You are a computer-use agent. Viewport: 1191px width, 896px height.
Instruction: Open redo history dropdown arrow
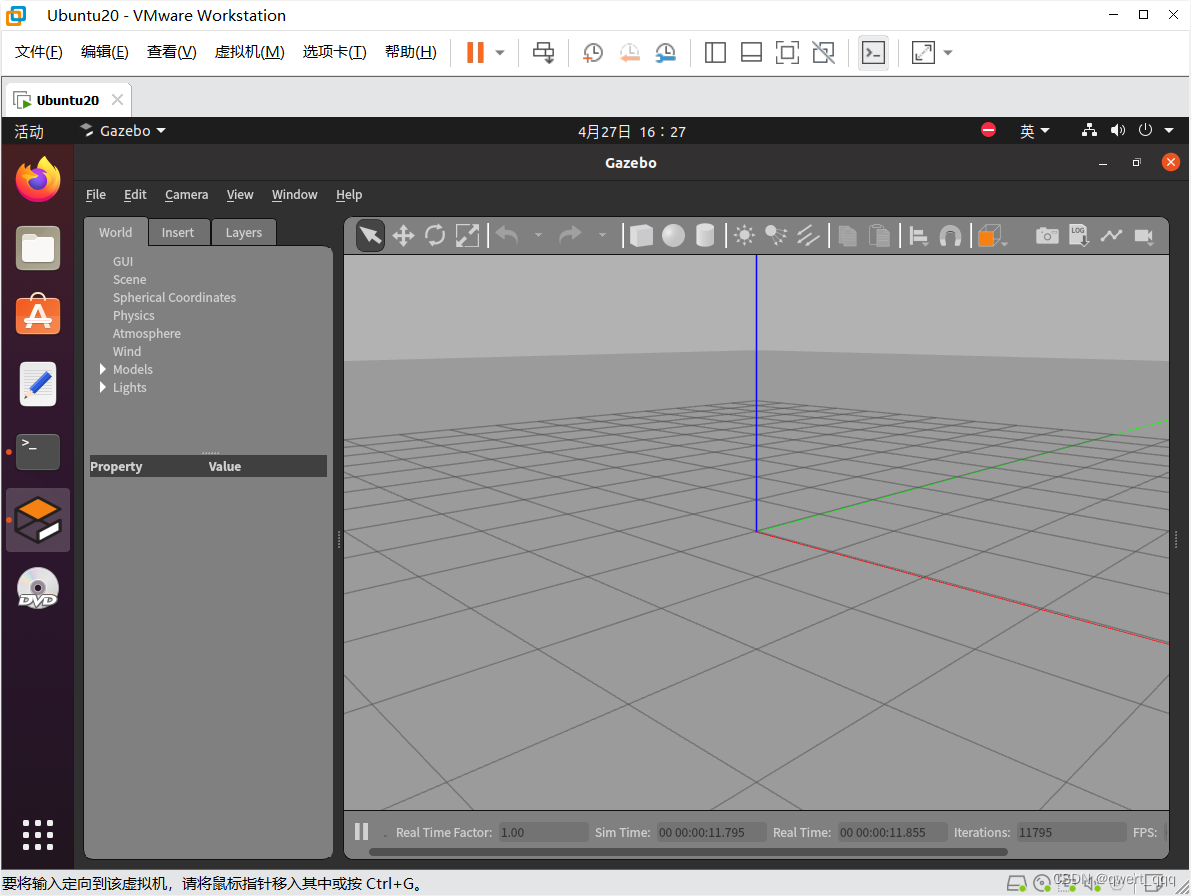tap(602, 235)
